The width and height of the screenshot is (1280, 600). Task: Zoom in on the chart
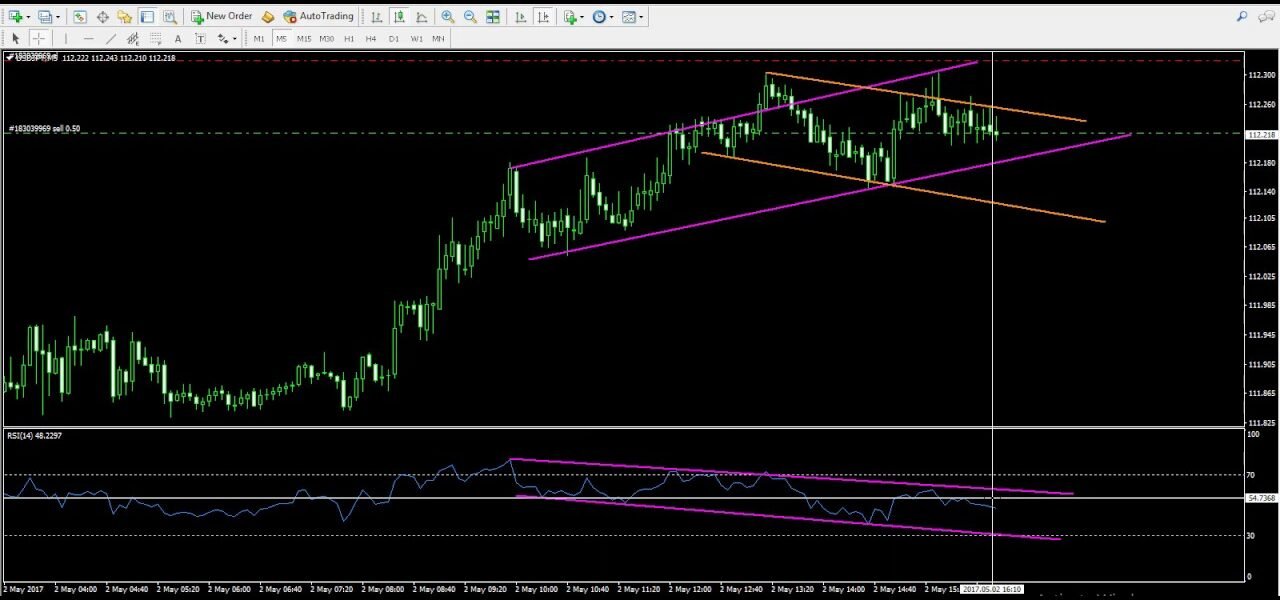[447, 17]
